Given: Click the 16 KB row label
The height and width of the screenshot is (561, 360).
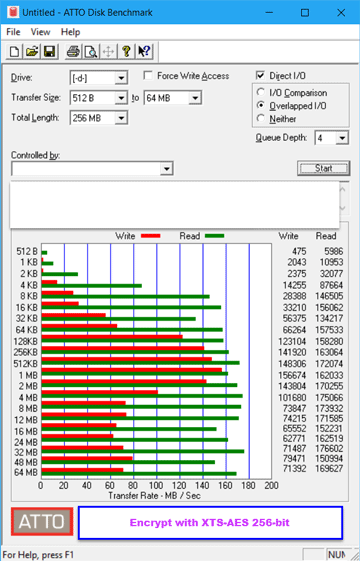Looking at the screenshot, I should pyautogui.click(x=27, y=308).
